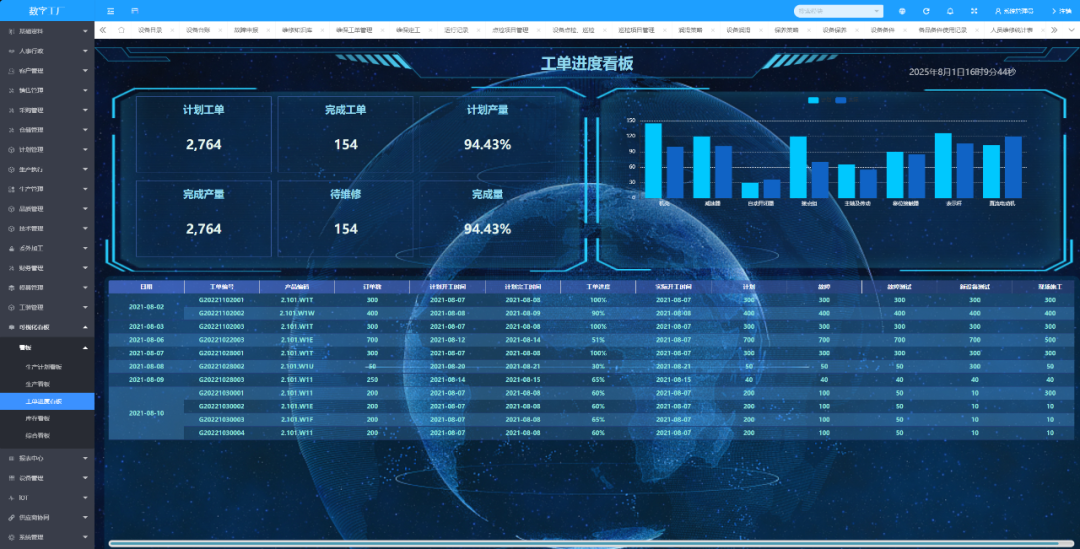Toggle fullscreen via the header expand icon
The image size is (1080, 549).
point(974,11)
